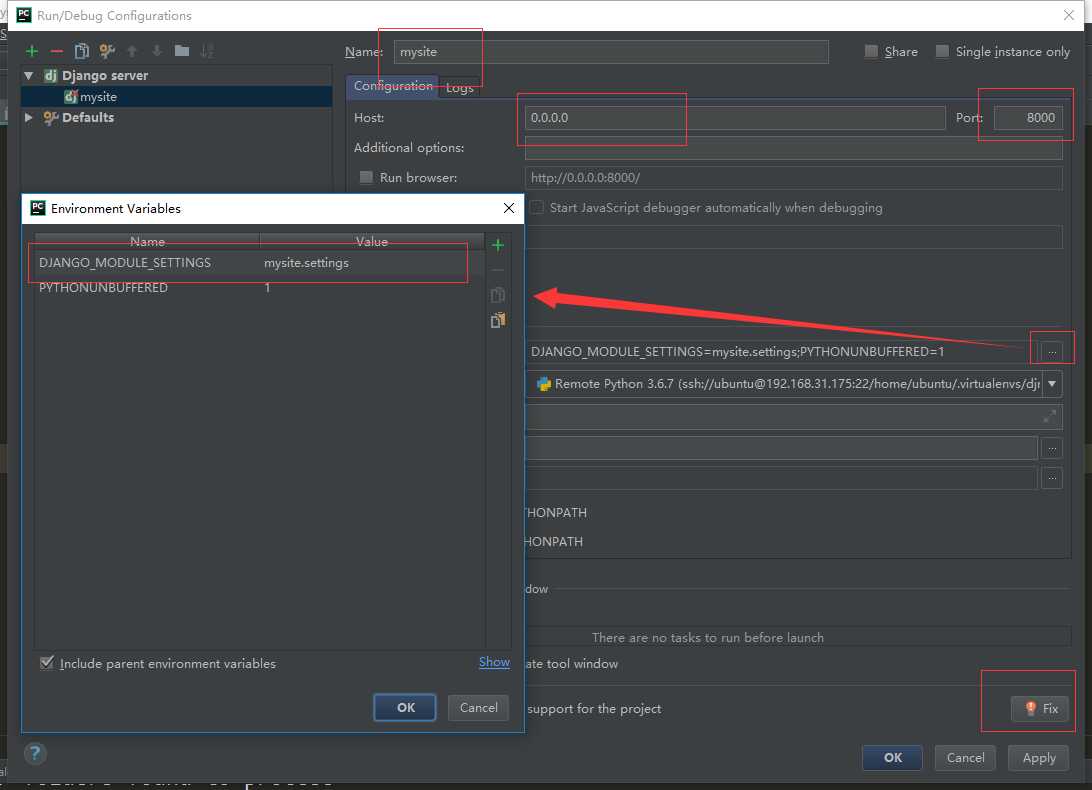The width and height of the screenshot is (1092, 790).
Task: Select PYTHONUNBUFFERED variable row
Action: coord(259,288)
